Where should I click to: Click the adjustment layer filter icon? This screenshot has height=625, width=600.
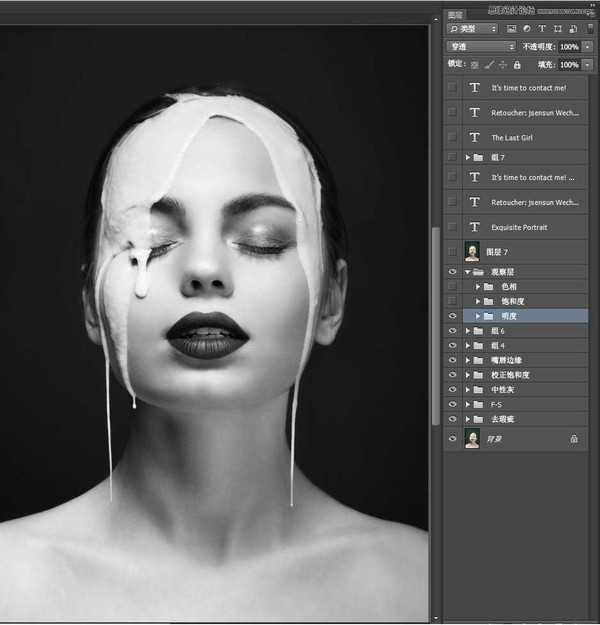click(526, 29)
